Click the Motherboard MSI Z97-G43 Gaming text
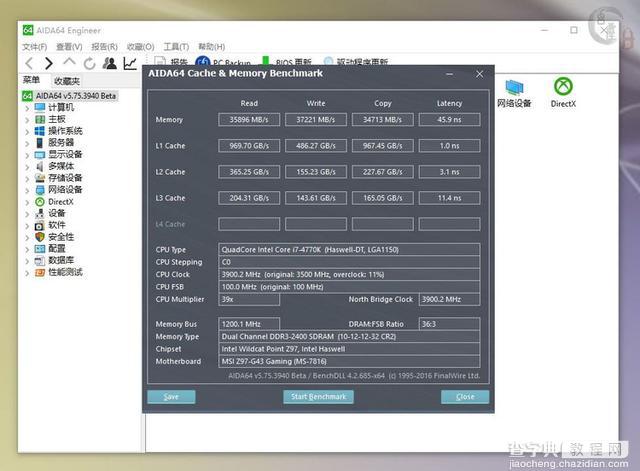 [x=274, y=362]
